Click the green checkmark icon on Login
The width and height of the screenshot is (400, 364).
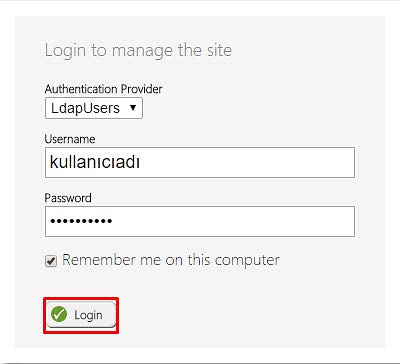[59, 315]
